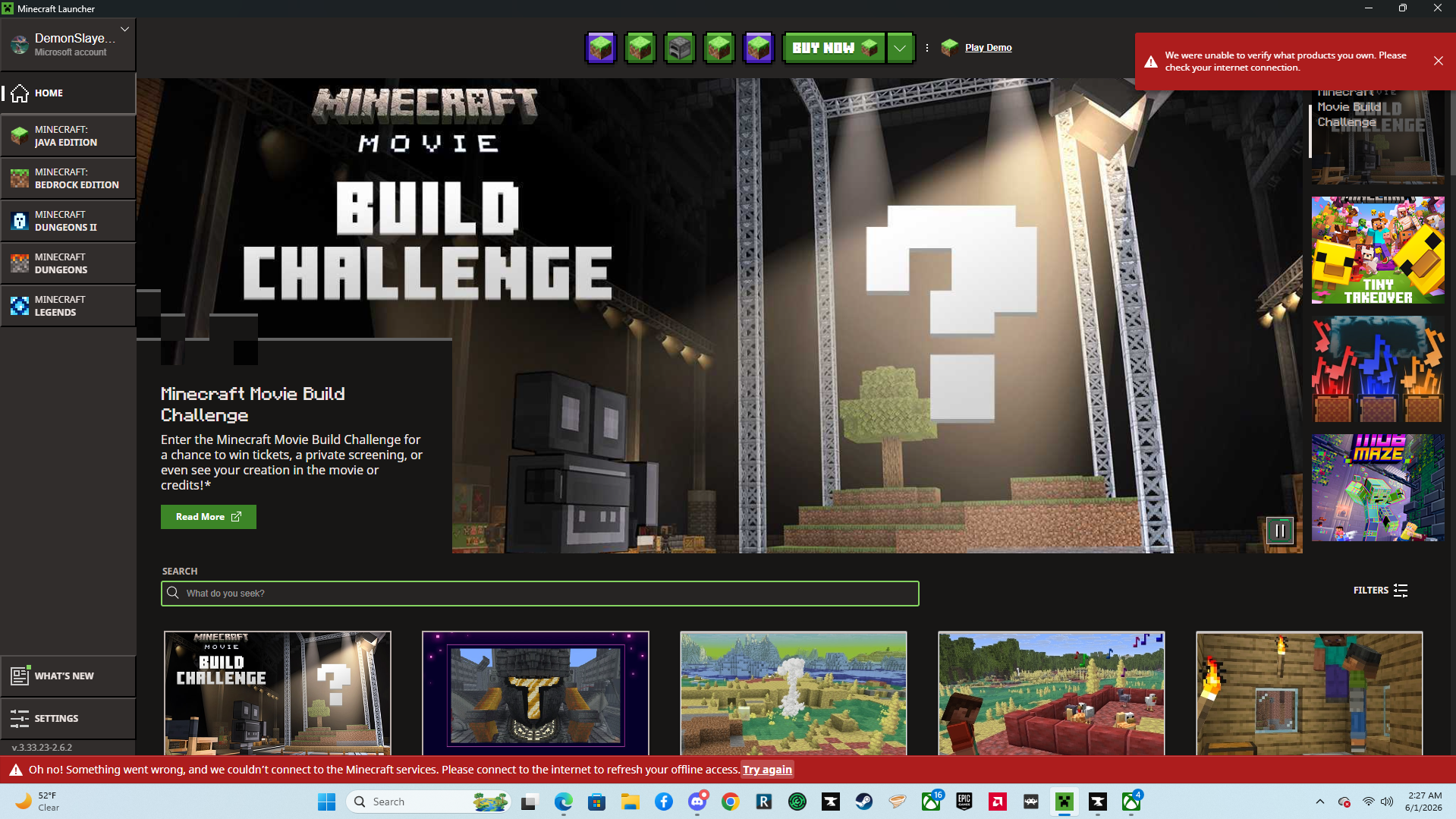Select the furnace block icon in top bar
This screenshot has width=1456, height=819.
(x=679, y=48)
